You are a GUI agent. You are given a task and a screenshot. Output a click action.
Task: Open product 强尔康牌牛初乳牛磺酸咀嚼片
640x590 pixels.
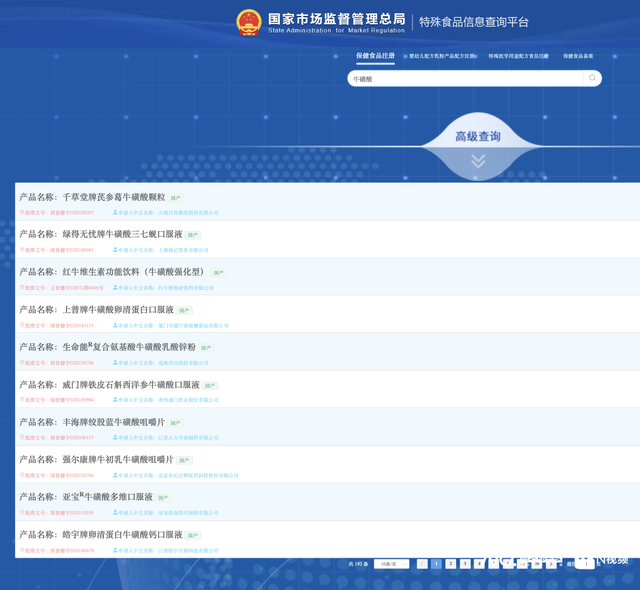coord(118,459)
